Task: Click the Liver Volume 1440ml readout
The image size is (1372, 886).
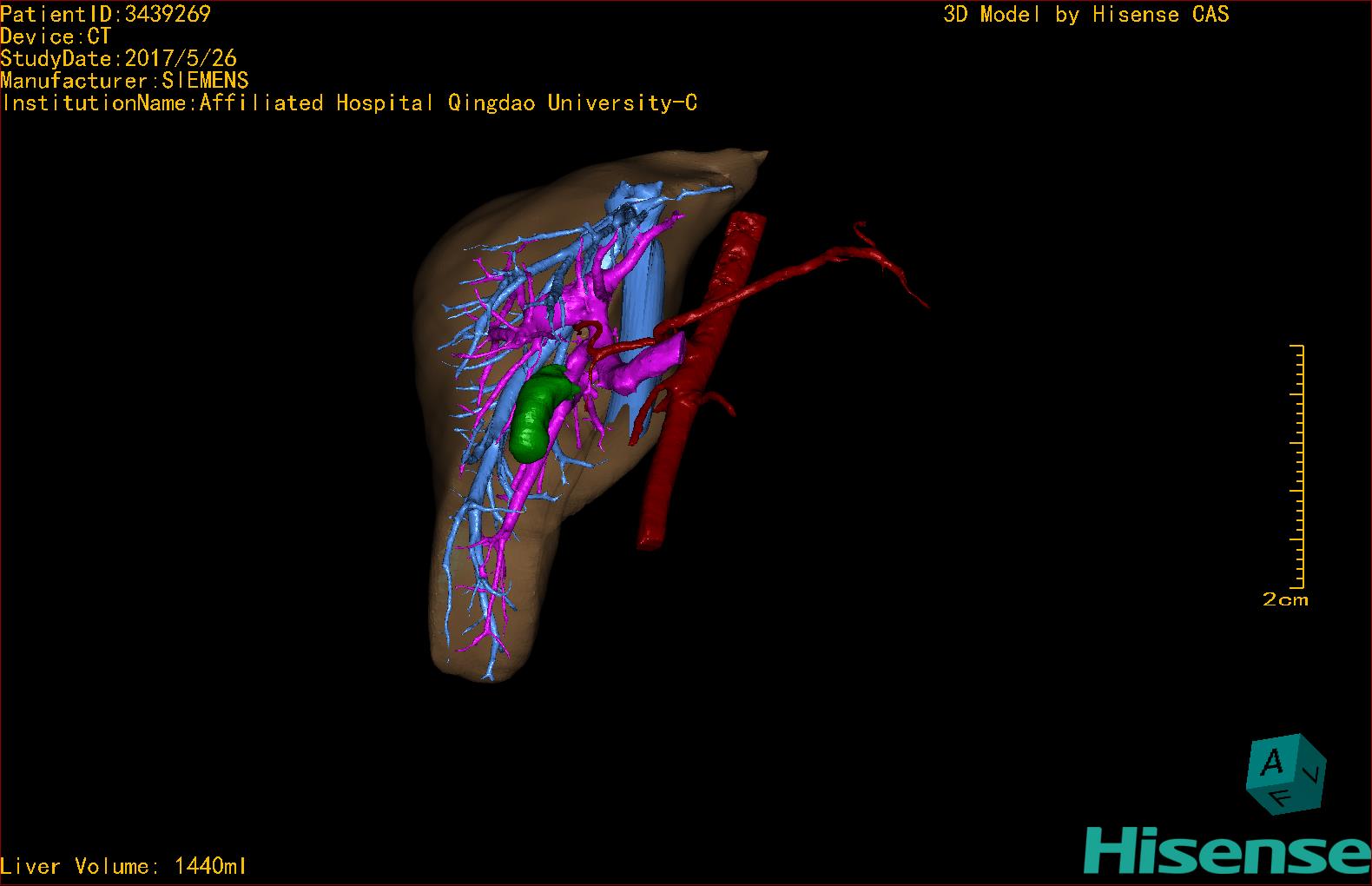Action: [123, 866]
